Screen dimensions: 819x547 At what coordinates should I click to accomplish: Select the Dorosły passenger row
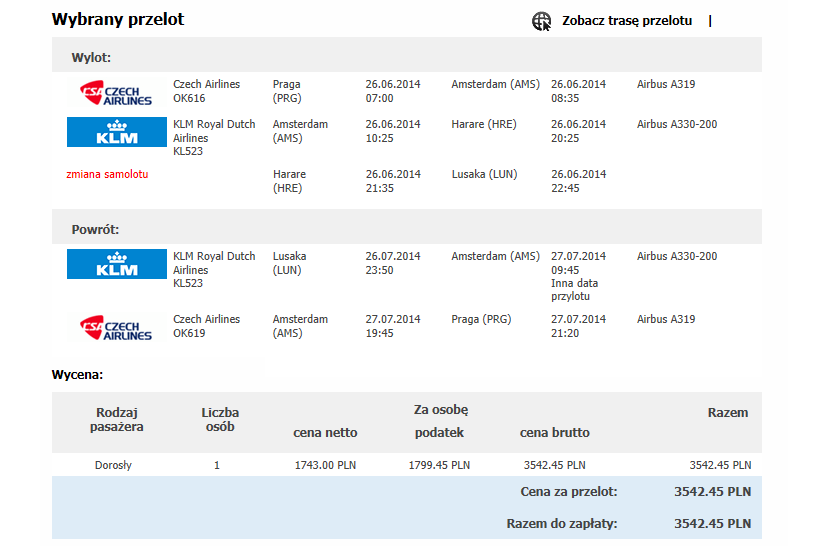click(406, 464)
